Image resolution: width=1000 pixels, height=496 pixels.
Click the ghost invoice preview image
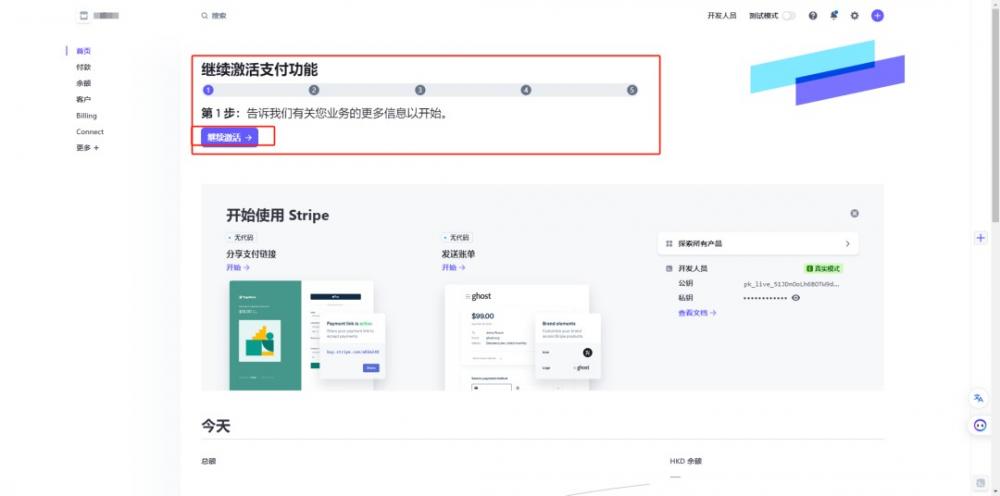(522, 337)
